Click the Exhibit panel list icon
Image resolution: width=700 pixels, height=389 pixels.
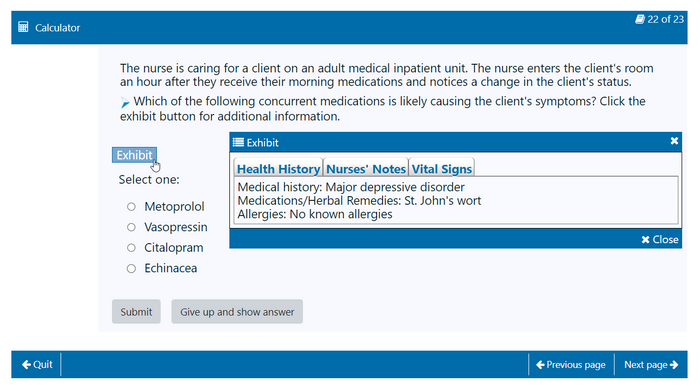pos(238,142)
